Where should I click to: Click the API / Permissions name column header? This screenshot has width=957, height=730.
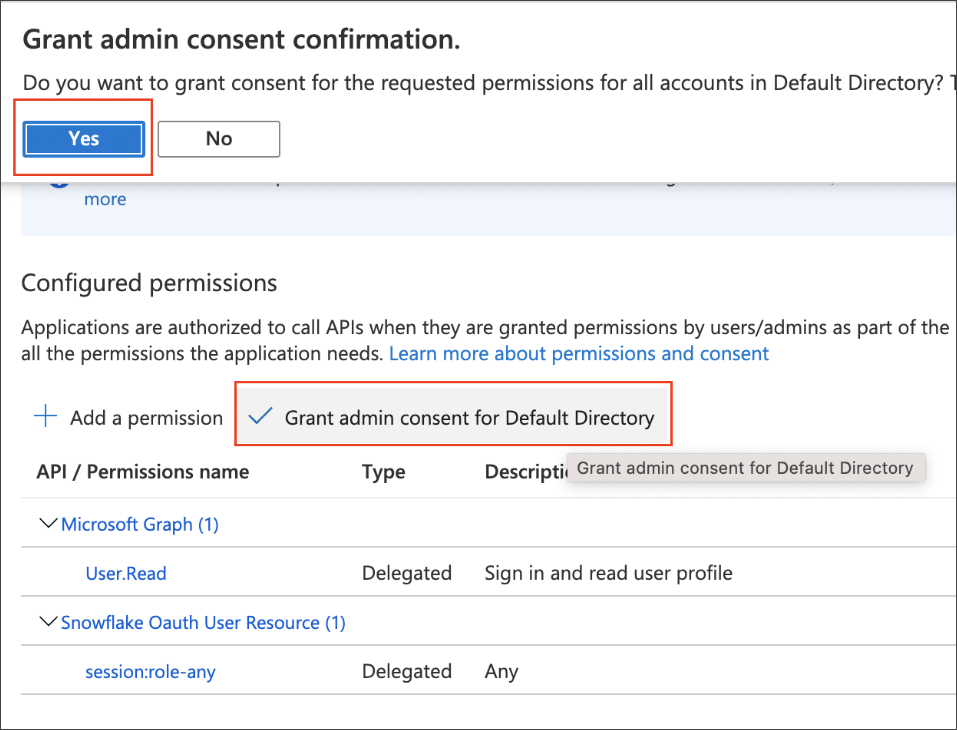[142, 471]
